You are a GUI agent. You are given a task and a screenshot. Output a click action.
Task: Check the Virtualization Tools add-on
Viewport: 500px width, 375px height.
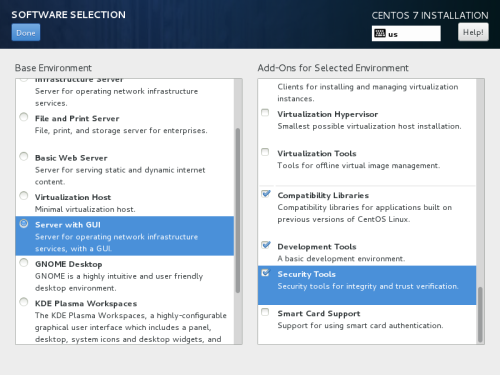[x=265, y=152]
